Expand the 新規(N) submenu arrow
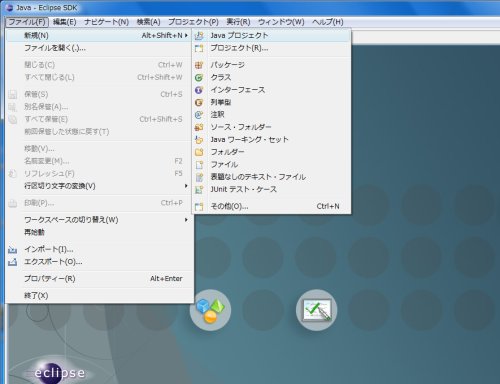The width and height of the screenshot is (500, 384). [x=186, y=35]
